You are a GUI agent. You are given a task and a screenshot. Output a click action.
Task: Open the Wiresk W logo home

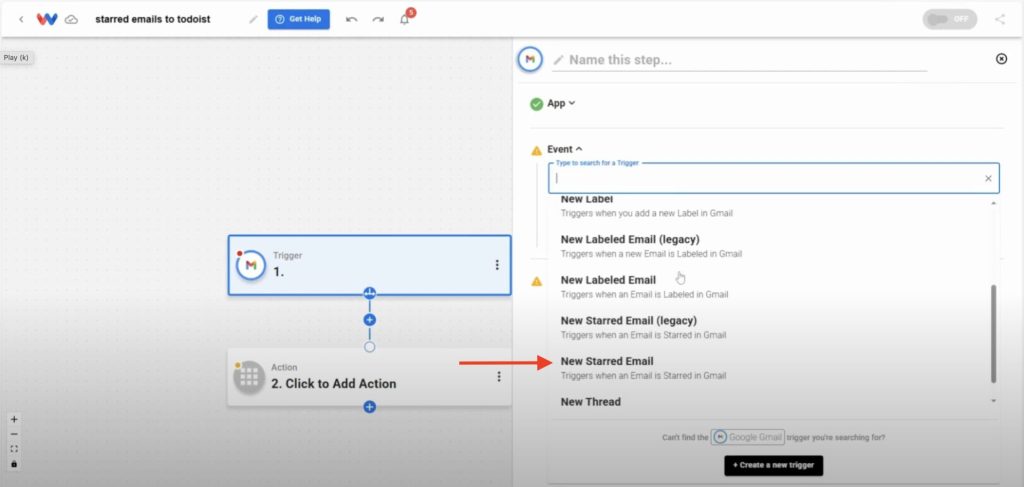click(46, 19)
